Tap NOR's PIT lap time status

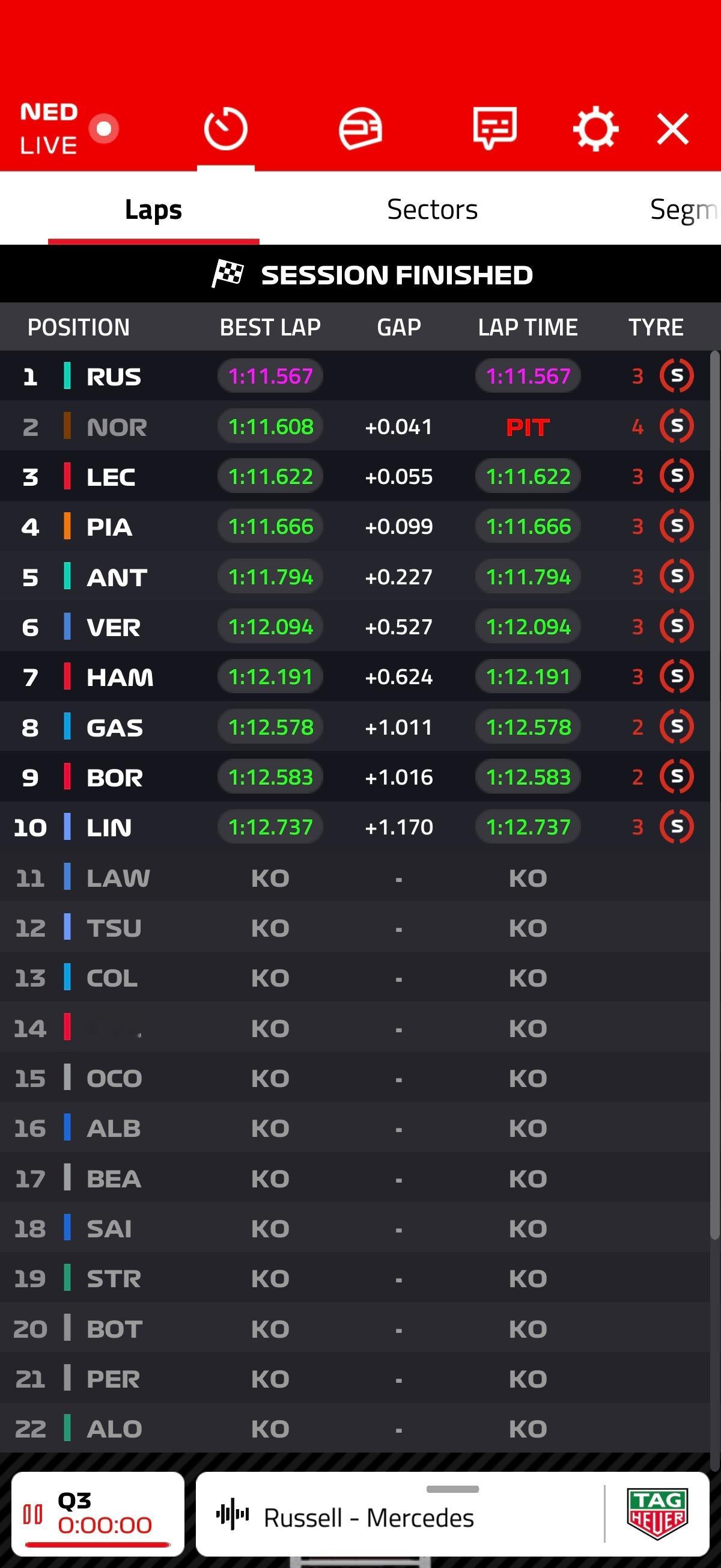click(x=528, y=427)
